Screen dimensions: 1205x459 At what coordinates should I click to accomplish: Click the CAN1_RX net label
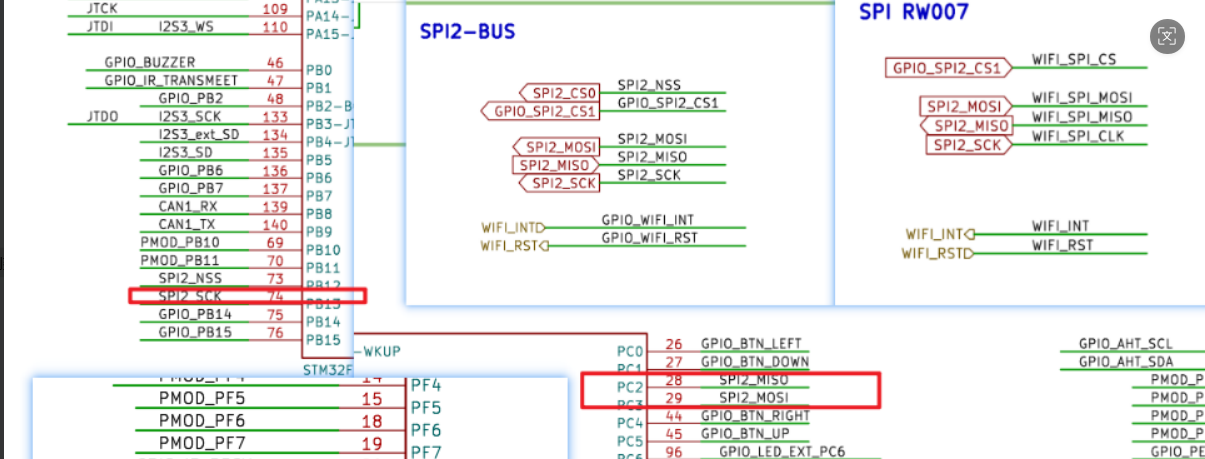click(x=187, y=206)
